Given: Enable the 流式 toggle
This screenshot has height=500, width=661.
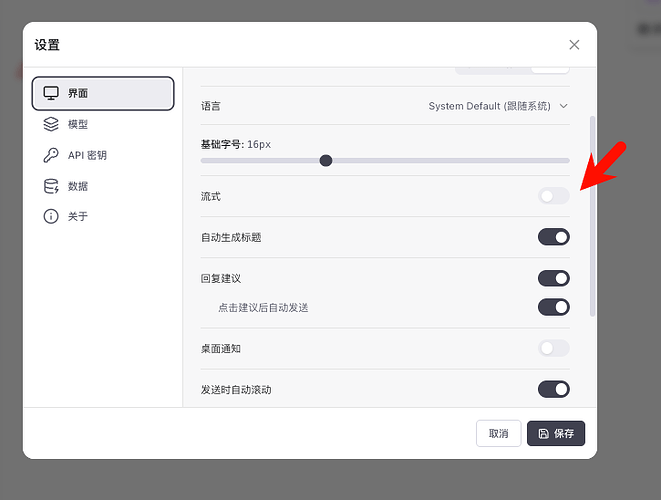Looking at the screenshot, I should pos(554,196).
